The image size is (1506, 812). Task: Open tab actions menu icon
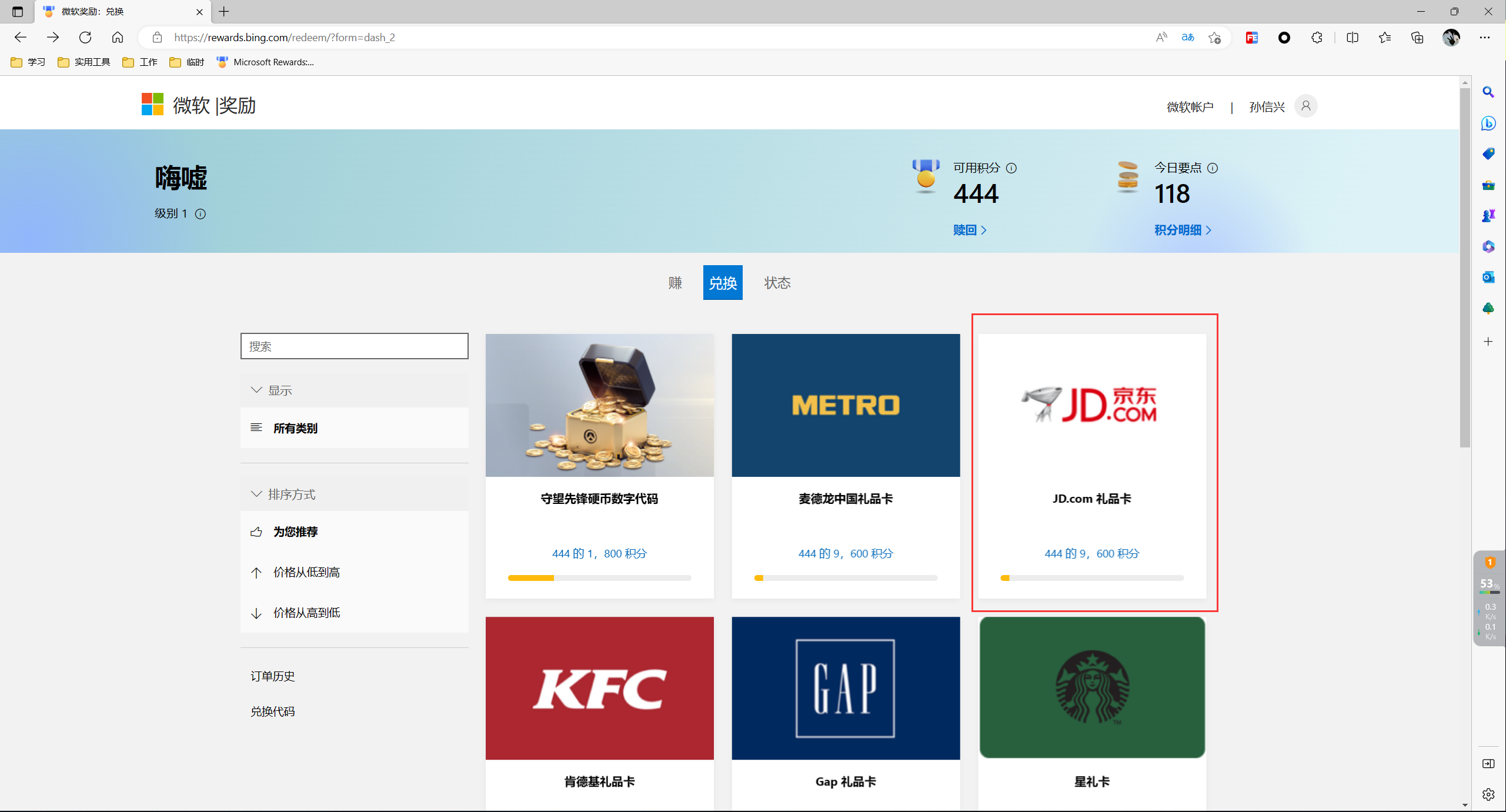coord(18,12)
